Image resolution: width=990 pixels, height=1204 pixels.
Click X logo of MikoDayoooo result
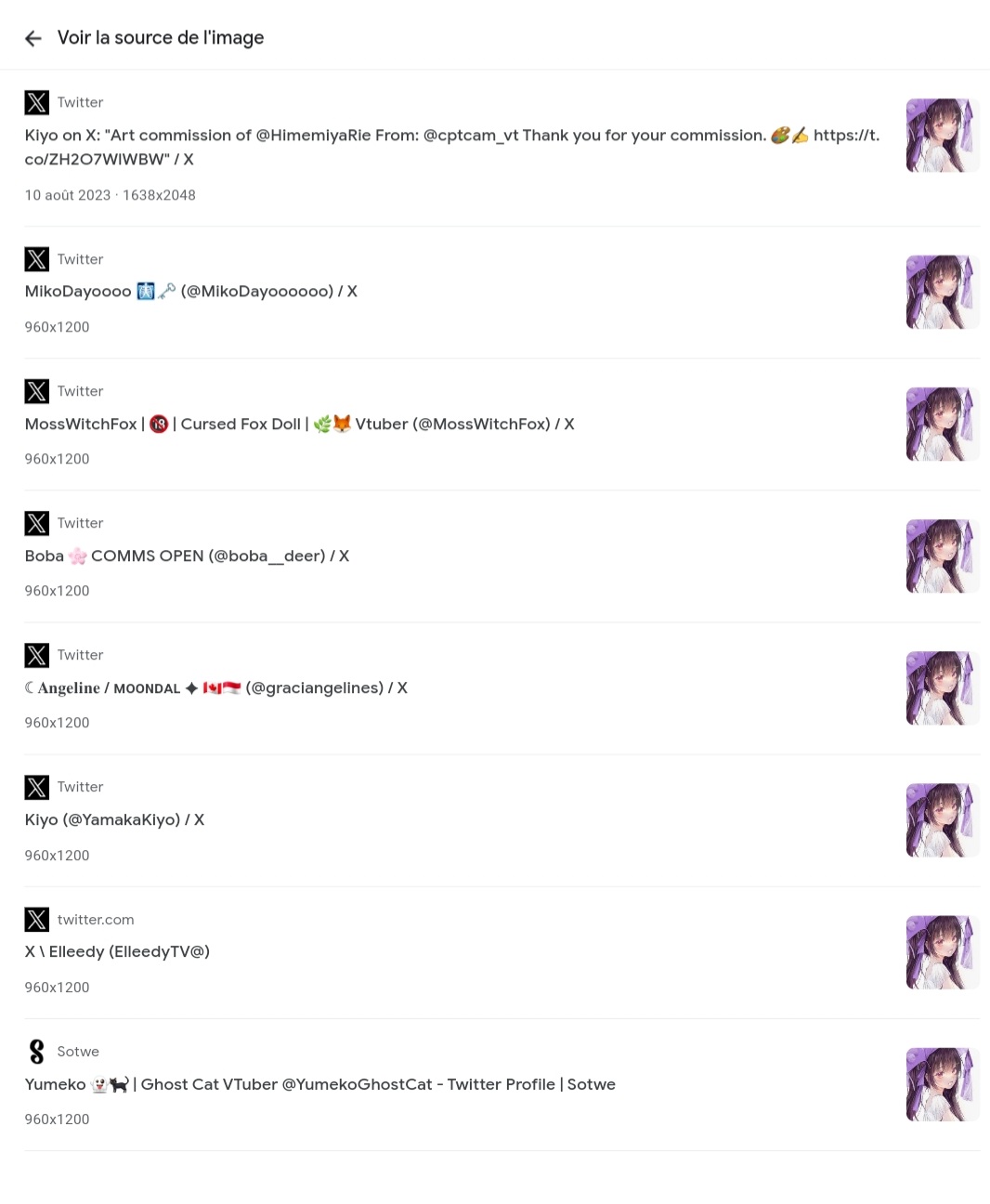coord(37,259)
